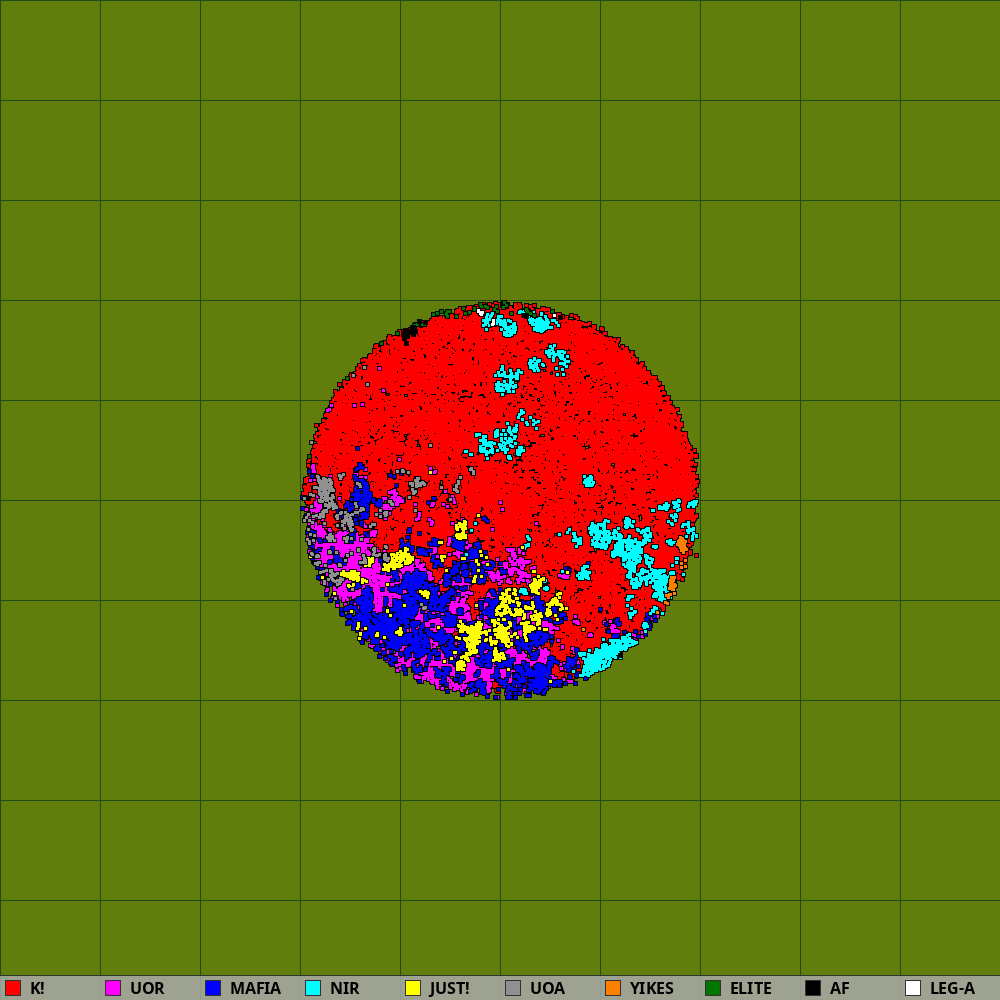The height and width of the screenshot is (1000, 1000).
Task: Select the yellow JUST! legend swatch
Action: pyautogui.click(x=413, y=988)
